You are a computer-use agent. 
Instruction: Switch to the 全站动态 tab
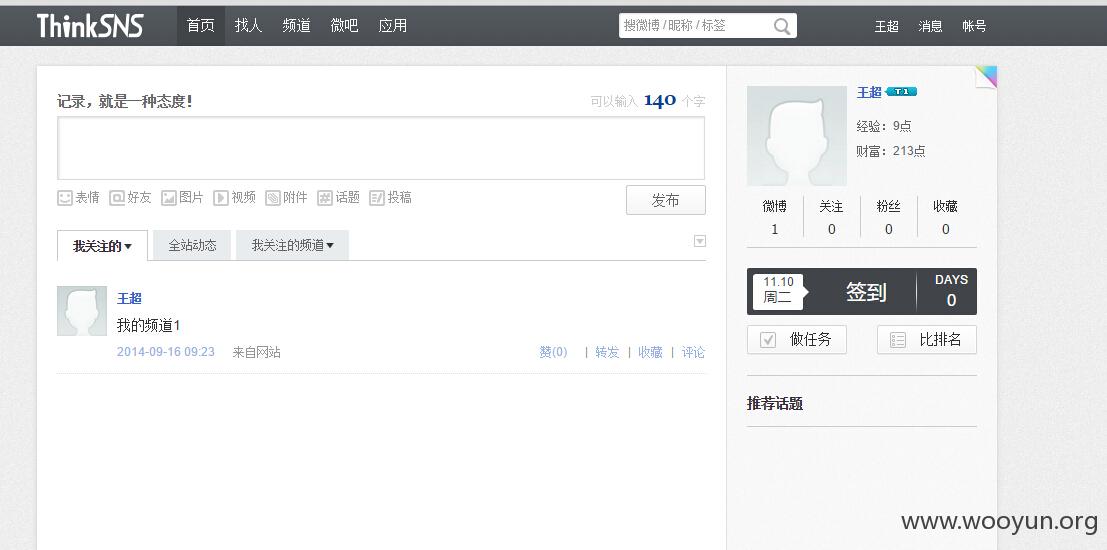click(x=192, y=246)
